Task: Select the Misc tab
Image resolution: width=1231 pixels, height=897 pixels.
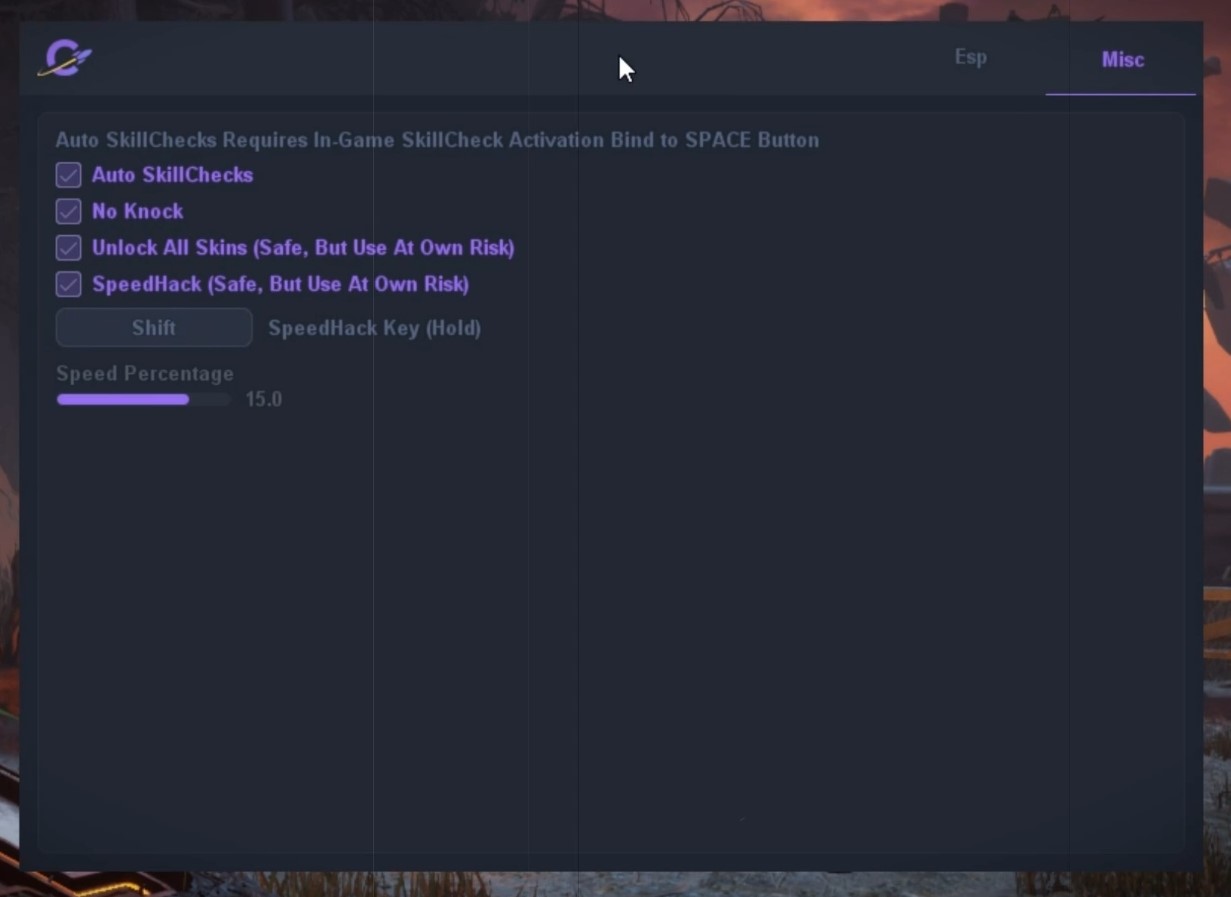Action: (x=1122, y=60)
